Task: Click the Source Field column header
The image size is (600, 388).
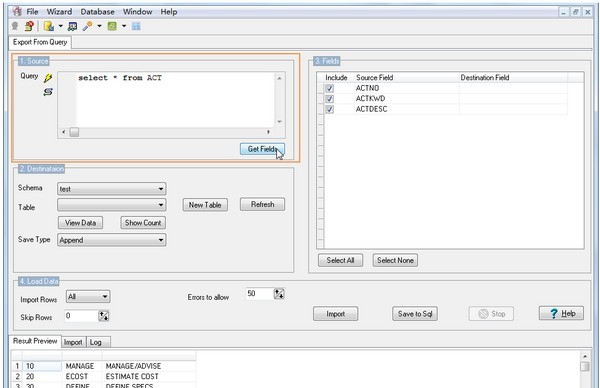Action: click(x=406, y=78)
